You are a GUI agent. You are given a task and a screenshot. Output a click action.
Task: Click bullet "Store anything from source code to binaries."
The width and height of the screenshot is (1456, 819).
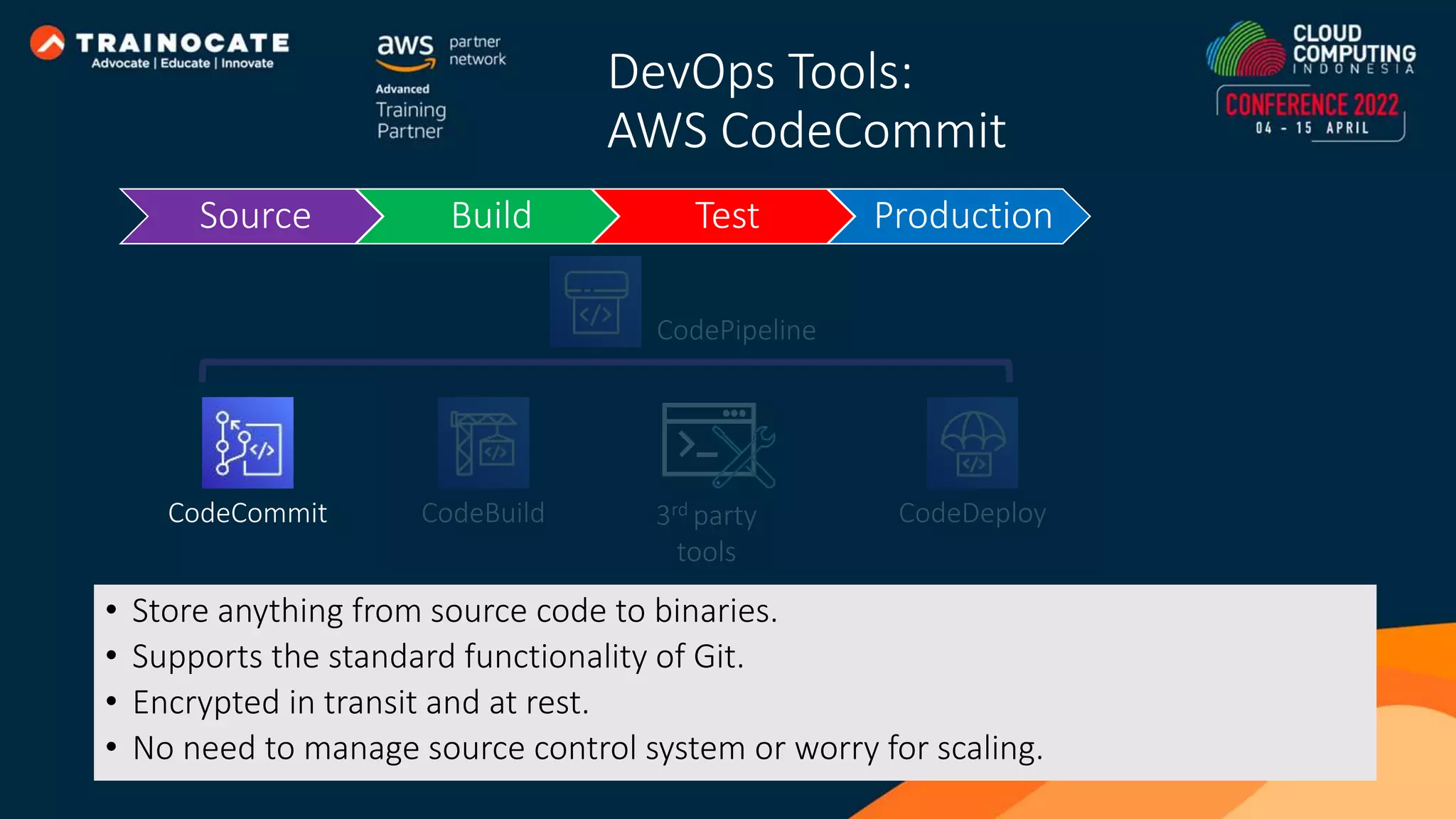455,611
